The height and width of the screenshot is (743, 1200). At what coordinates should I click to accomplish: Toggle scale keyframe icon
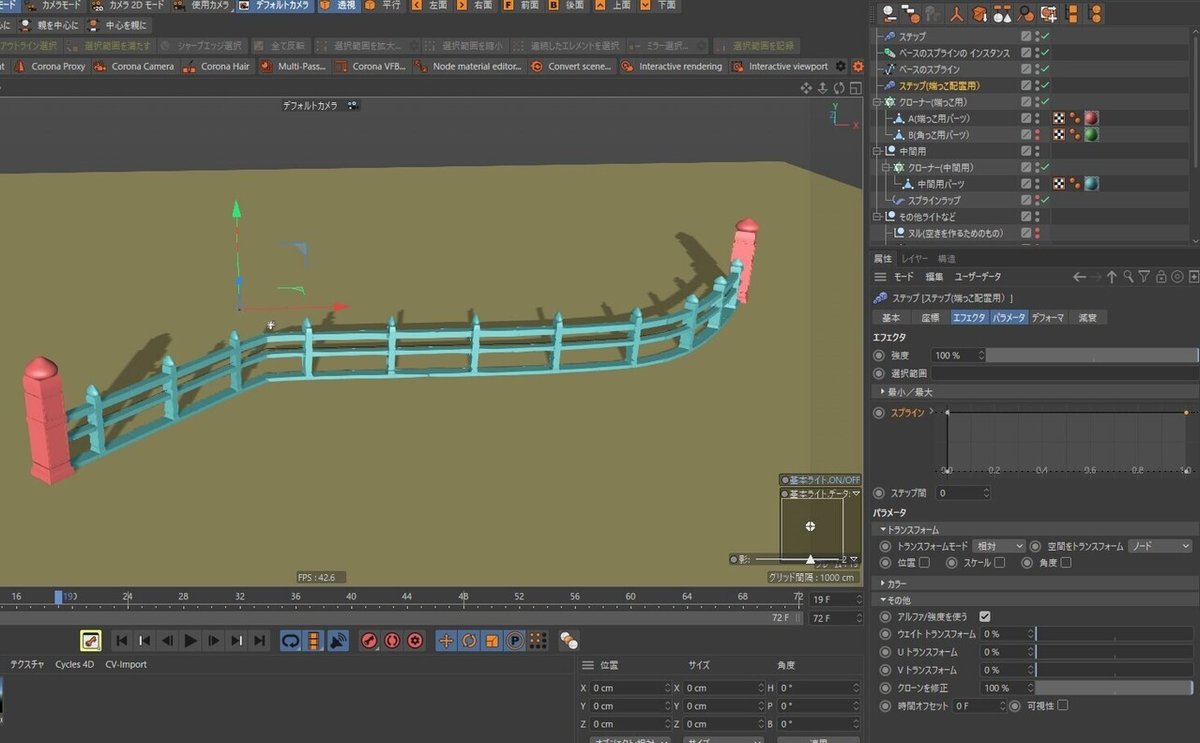click(x=492, y=640)
